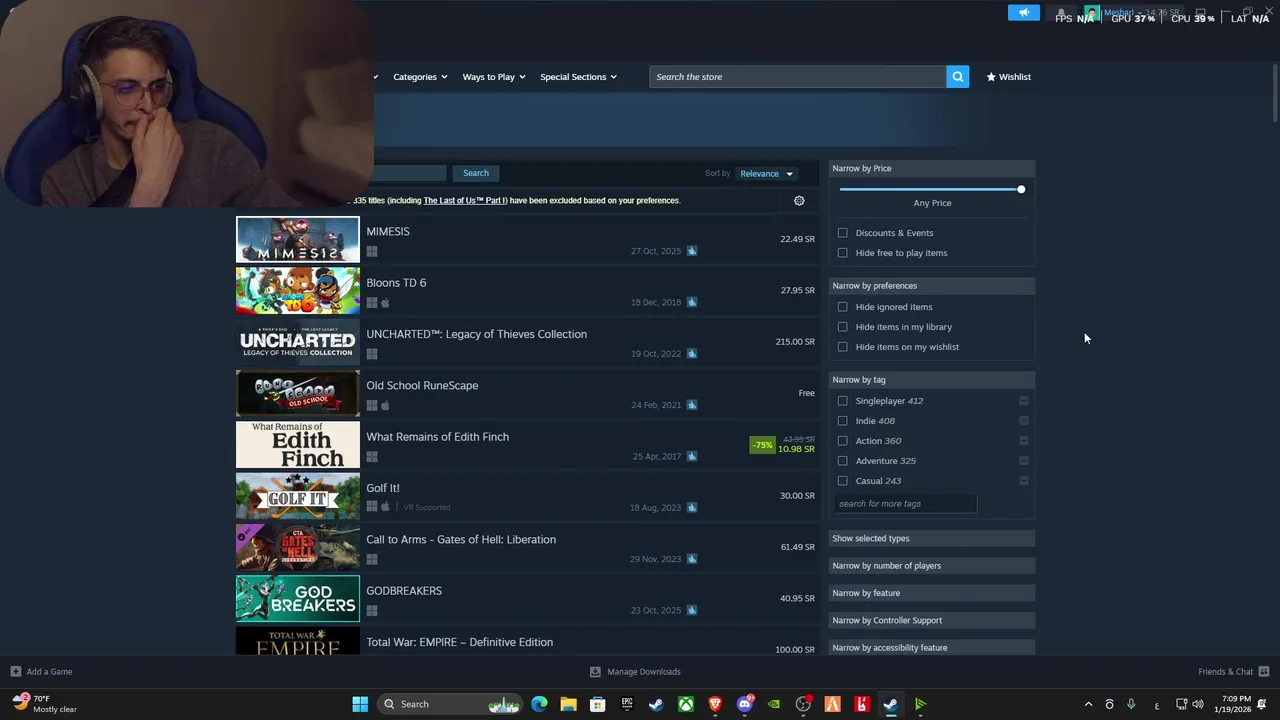
Task: Click the price range slider handle
Action: (x=1021, y=190)
